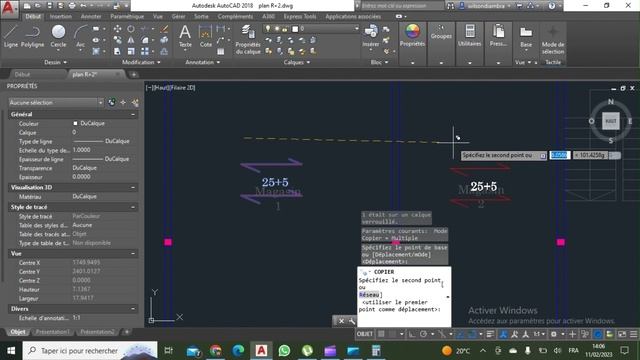Open Propriétés du calque manager
This screenshot has height=360, width=640.
tap(248, 39)
